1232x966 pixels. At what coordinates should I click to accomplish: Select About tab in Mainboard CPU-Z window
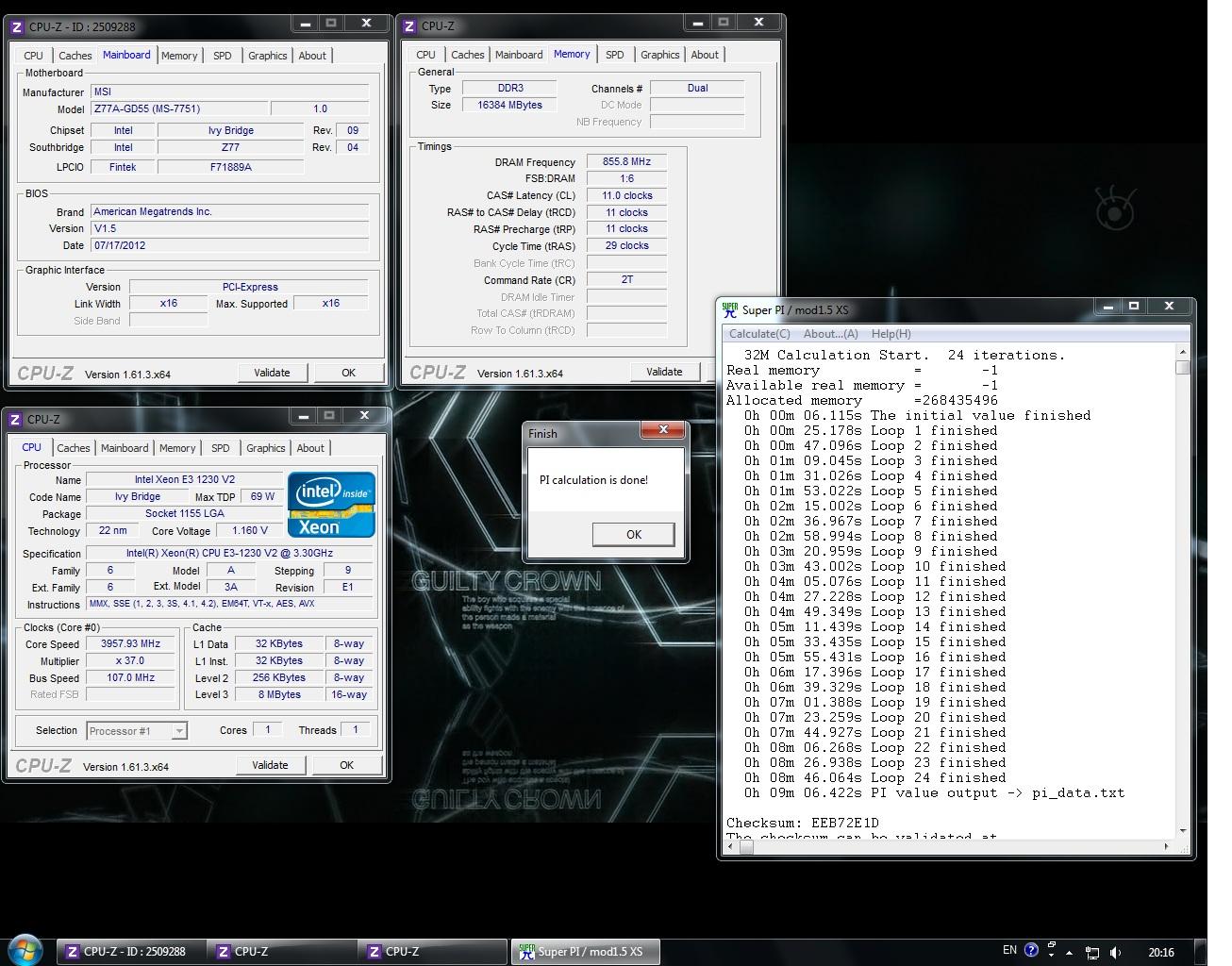point(312,56)
